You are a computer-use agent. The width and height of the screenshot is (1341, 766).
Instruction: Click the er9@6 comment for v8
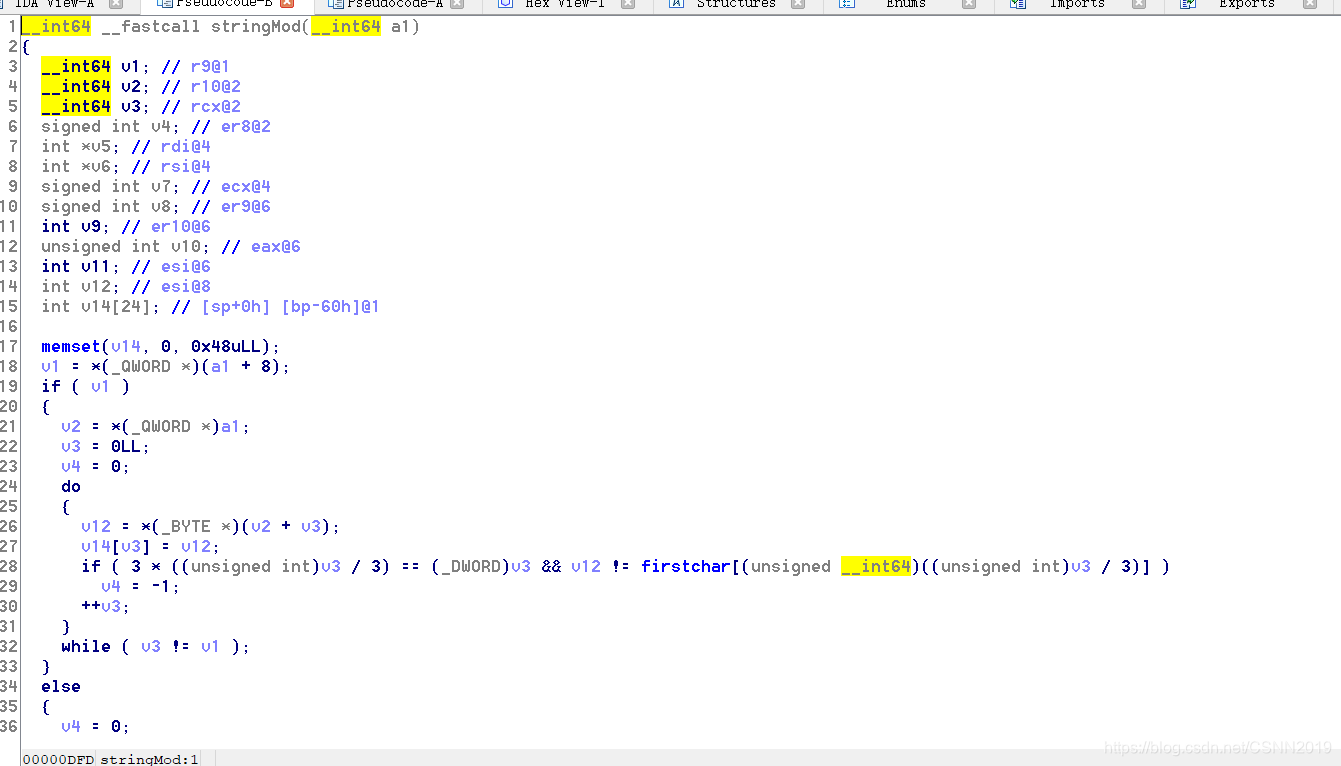point(245,206)
